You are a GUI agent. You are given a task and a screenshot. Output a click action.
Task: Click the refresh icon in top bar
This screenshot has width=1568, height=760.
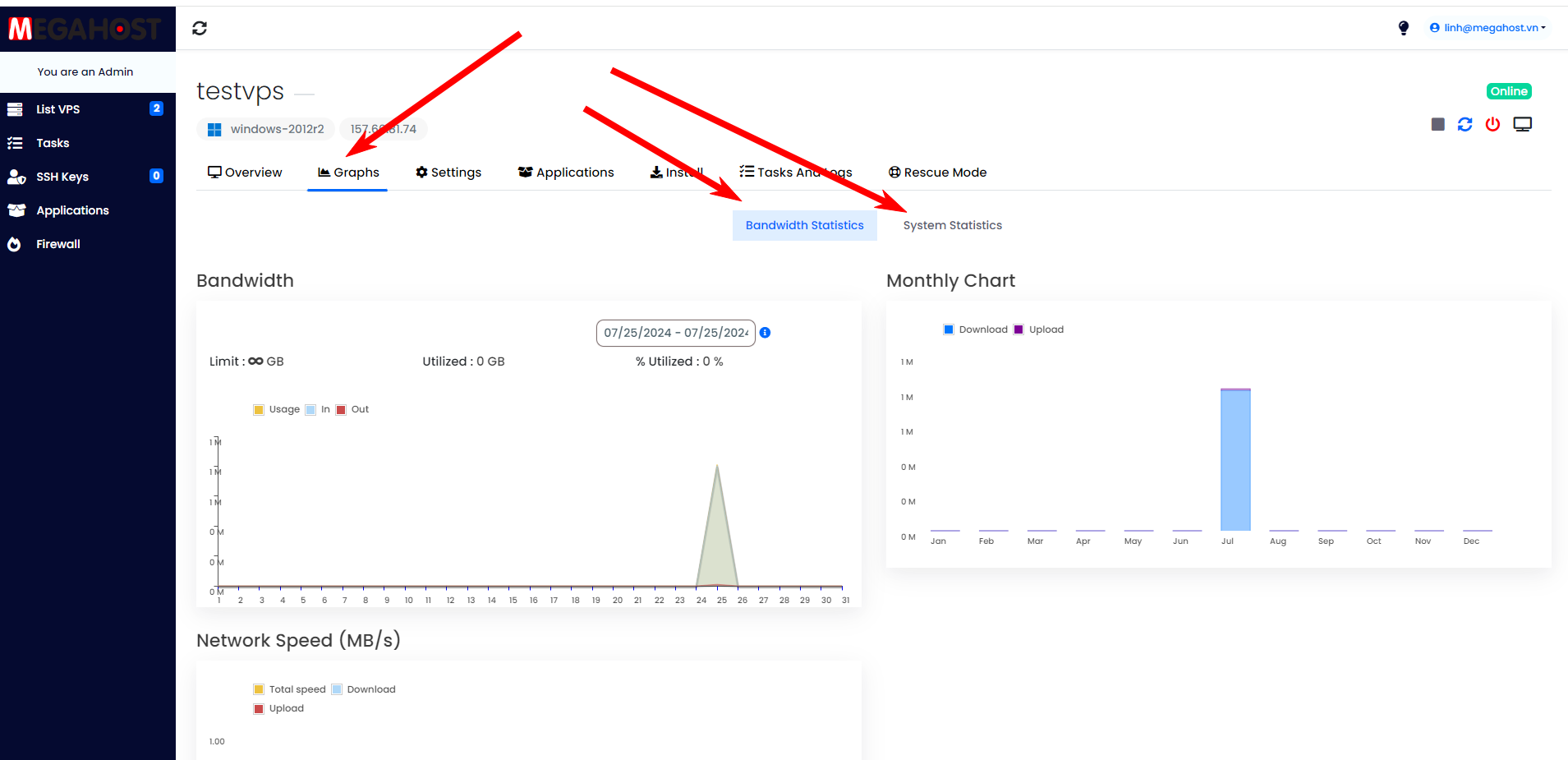tap(200, 29)
